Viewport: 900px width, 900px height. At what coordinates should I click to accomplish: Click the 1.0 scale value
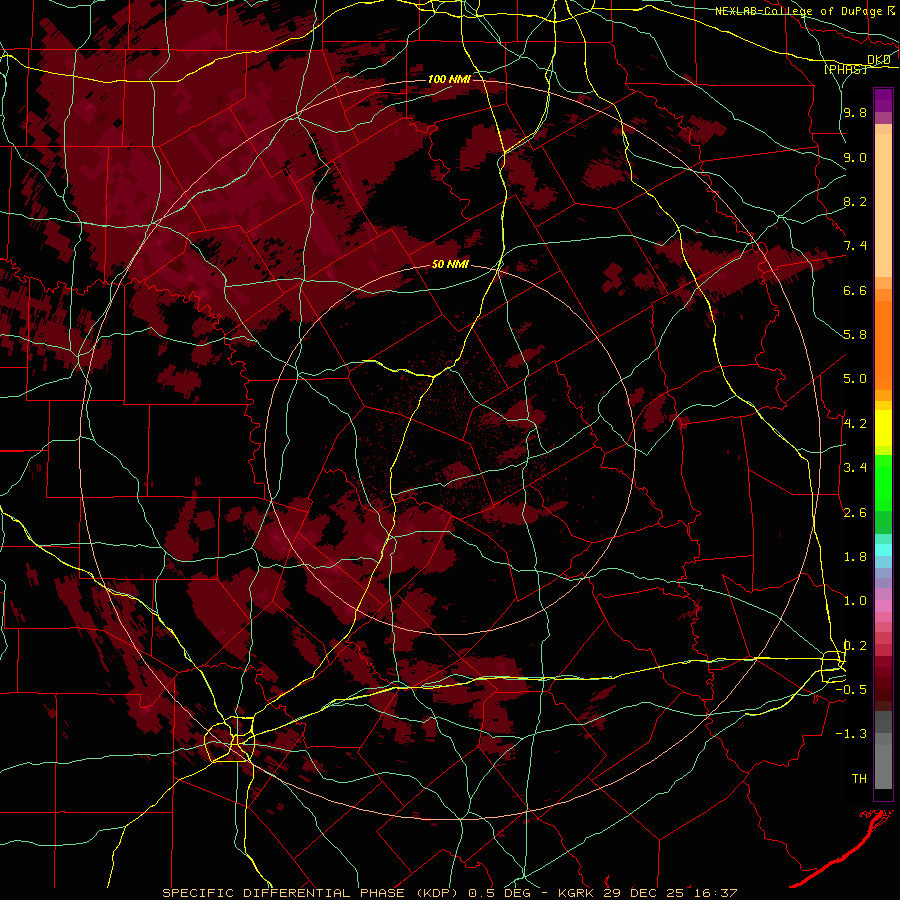(855, 601)
